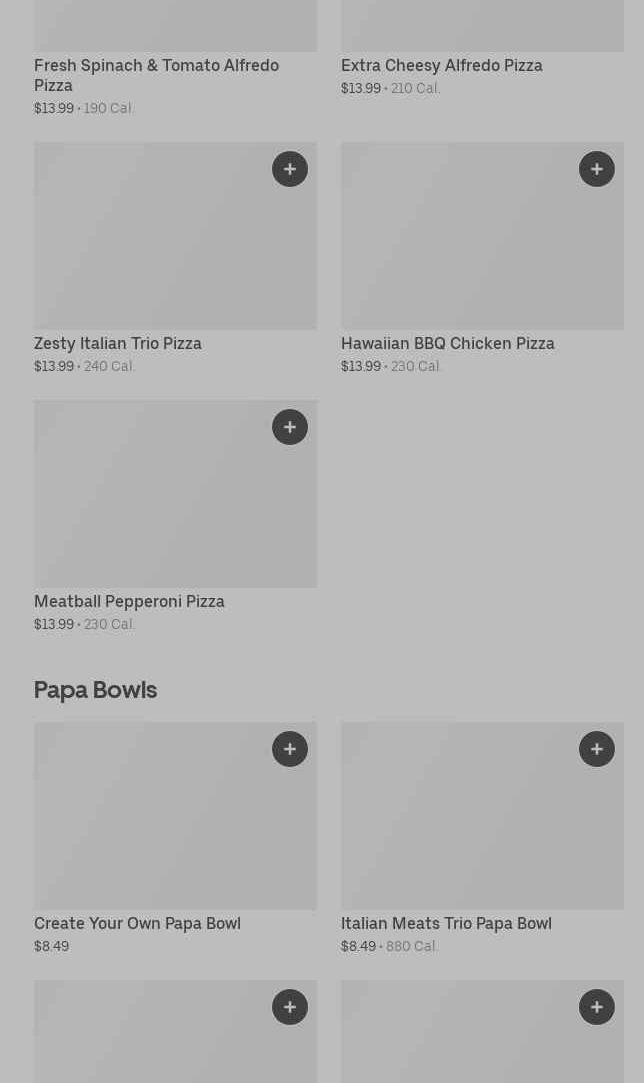Open Create Your Own Papa Bowl title
Image resolution: width=644 pixels, height=1083 pixels.
137,923
